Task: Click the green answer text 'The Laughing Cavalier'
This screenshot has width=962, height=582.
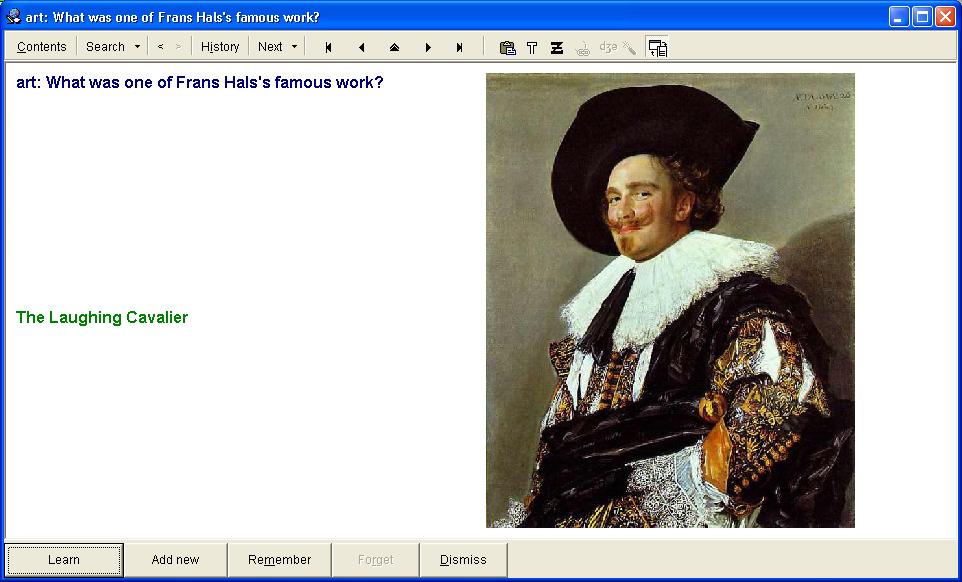Action: (x=102, y=318)
